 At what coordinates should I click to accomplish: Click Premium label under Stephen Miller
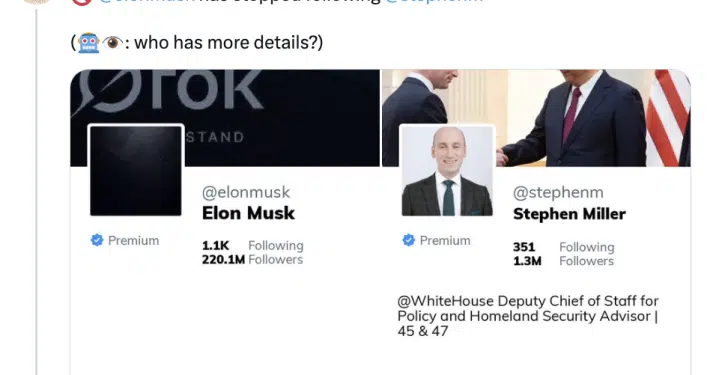[x=445, y=240]
